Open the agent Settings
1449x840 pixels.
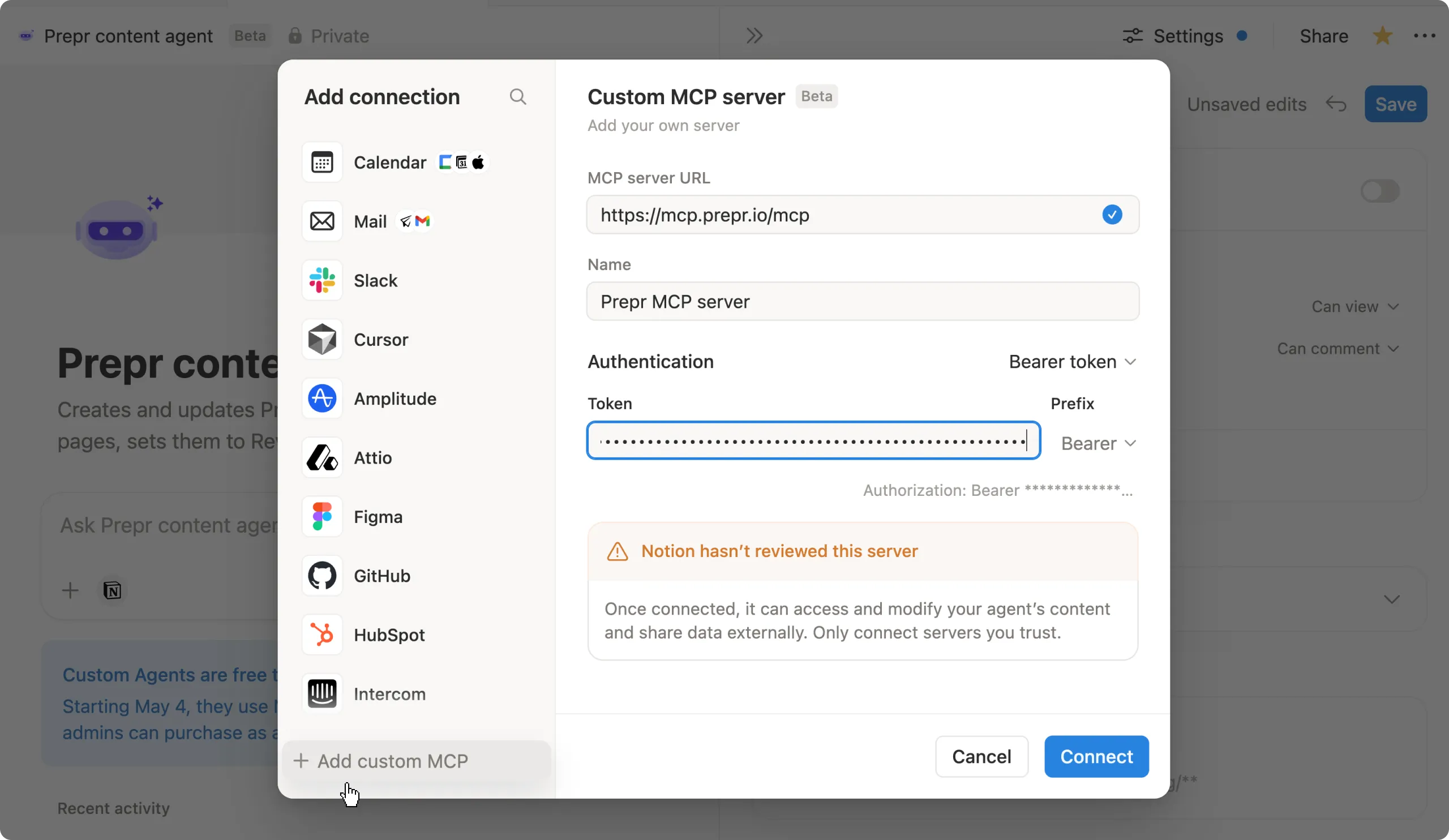[x=1186, y=36]
